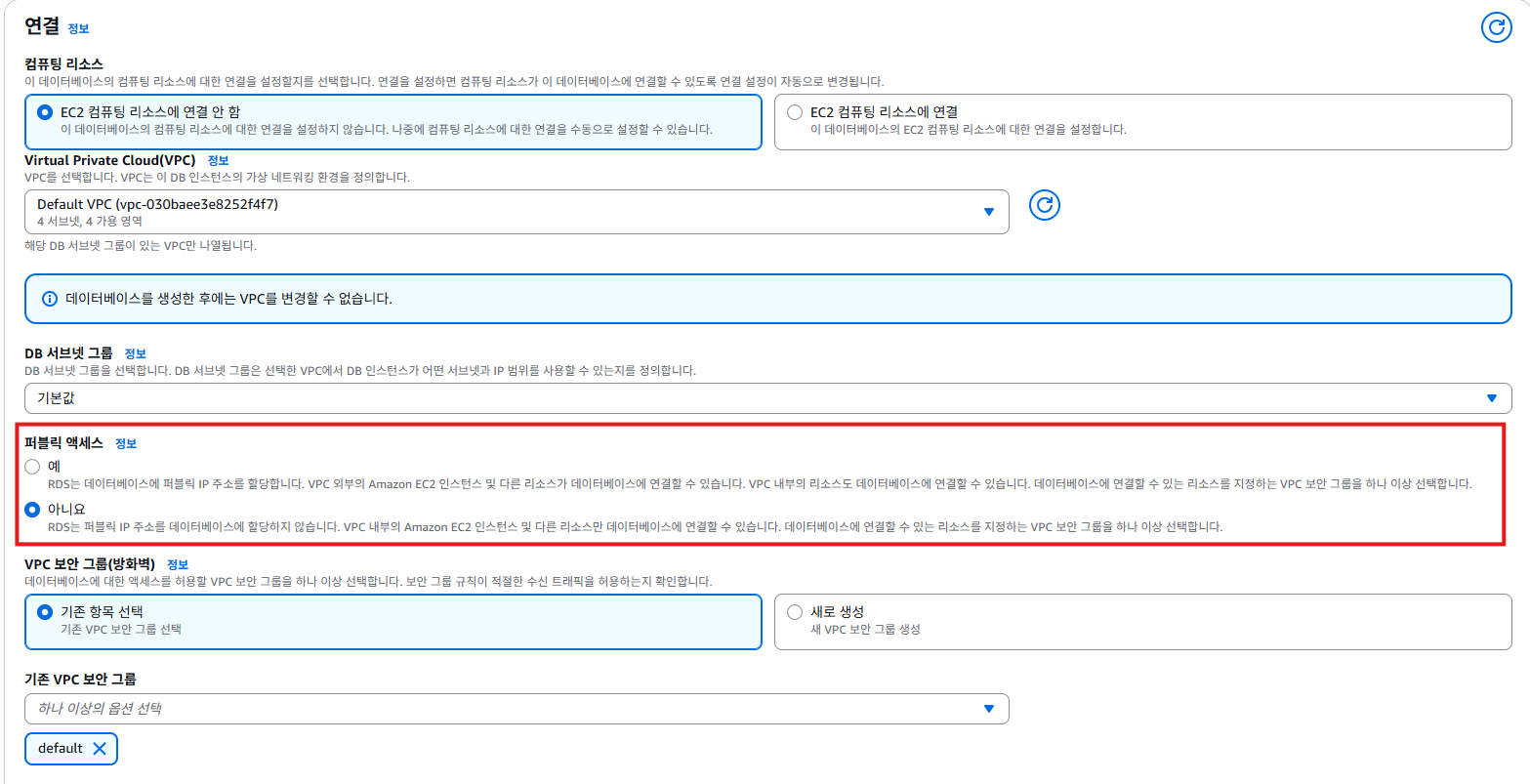Refresh the VPC list next to Default VPC
Viewport: 1530px width, 784px height.
(1045, 205)
